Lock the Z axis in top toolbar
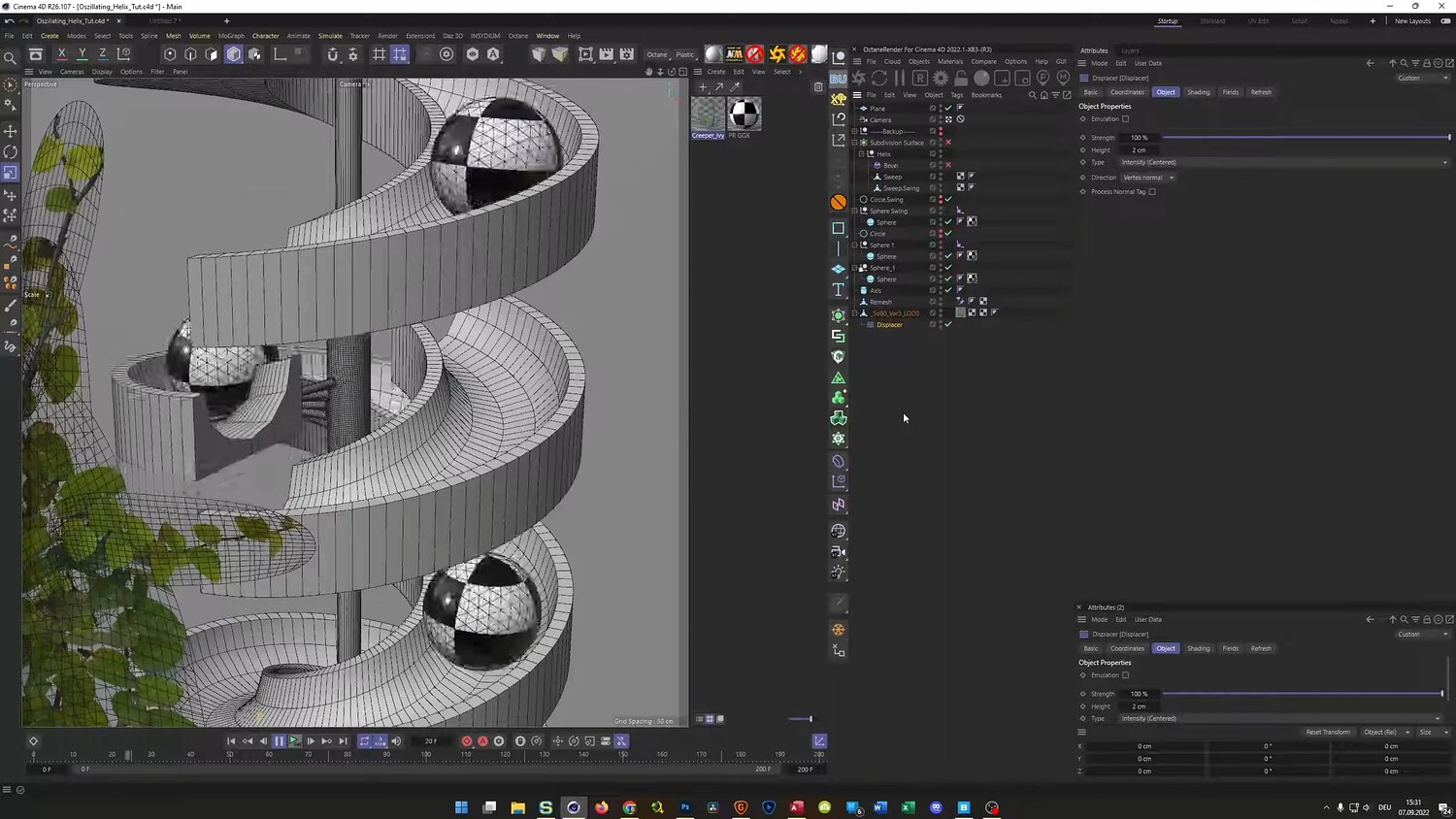This screenshot has width=1456, height=819. point(103,54)
